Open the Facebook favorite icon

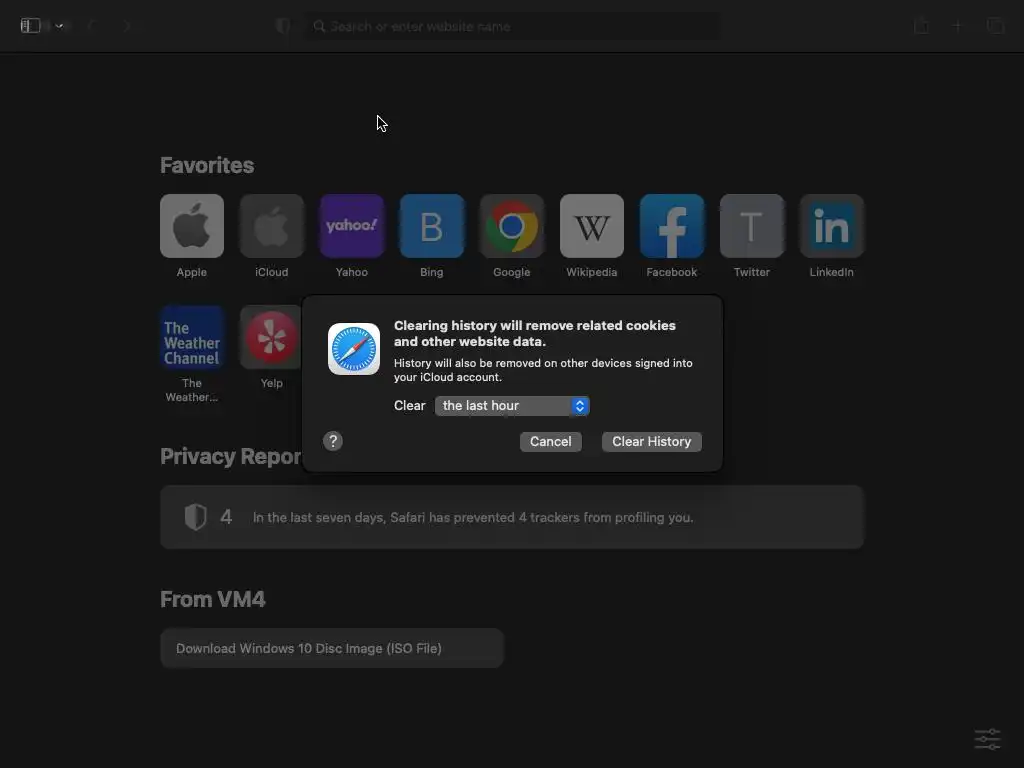(672, 225)
